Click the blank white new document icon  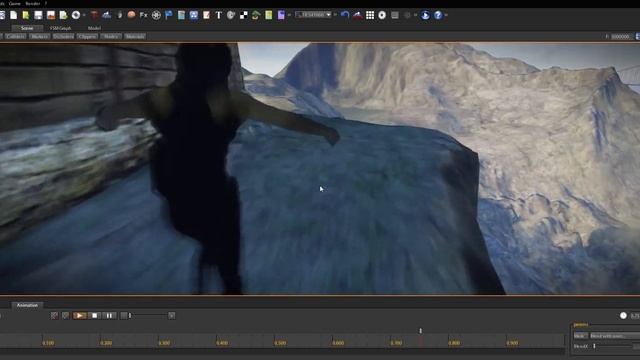click(x=14, y=15)
